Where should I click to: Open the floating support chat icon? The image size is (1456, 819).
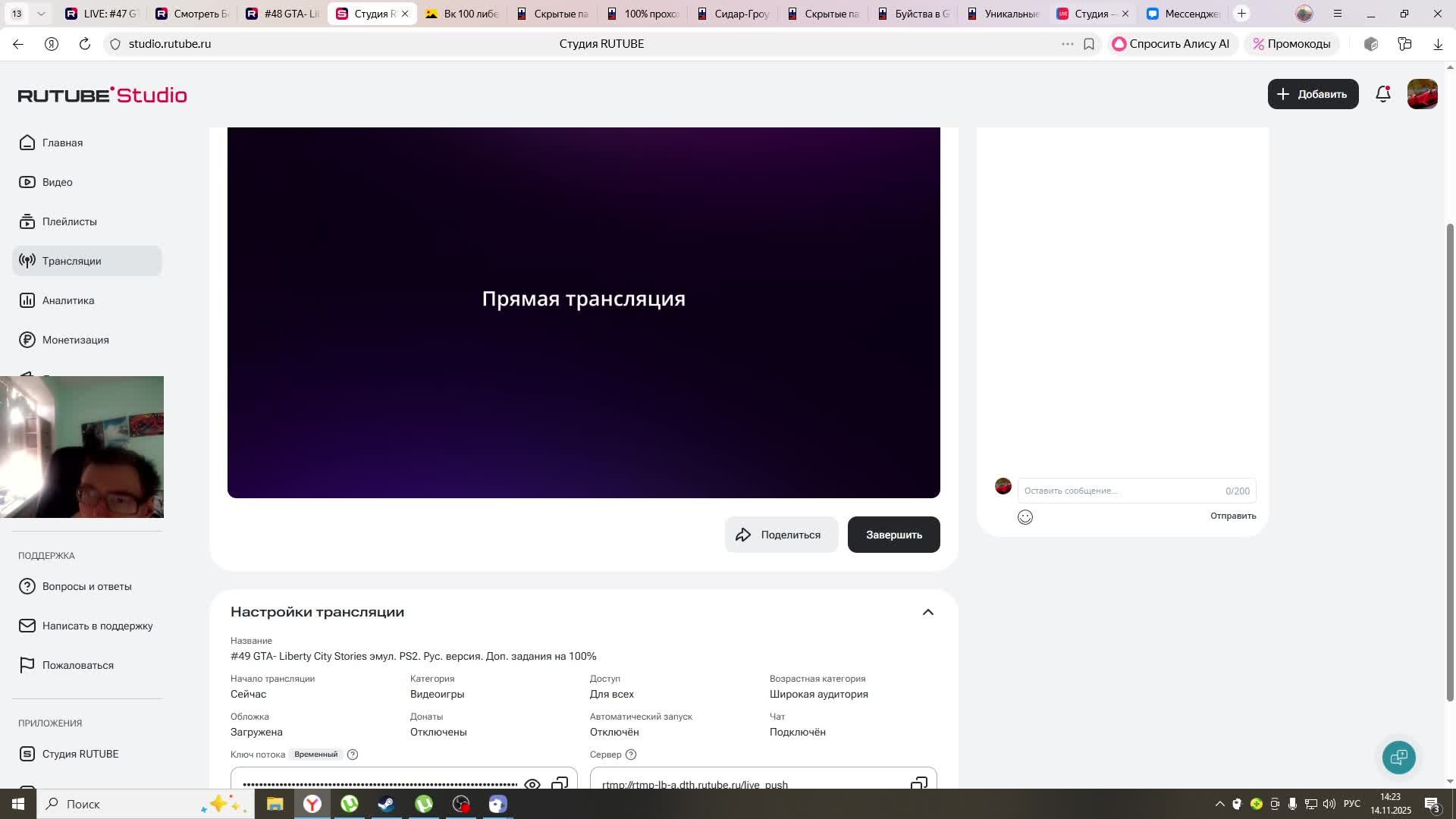click(1398, 757)
